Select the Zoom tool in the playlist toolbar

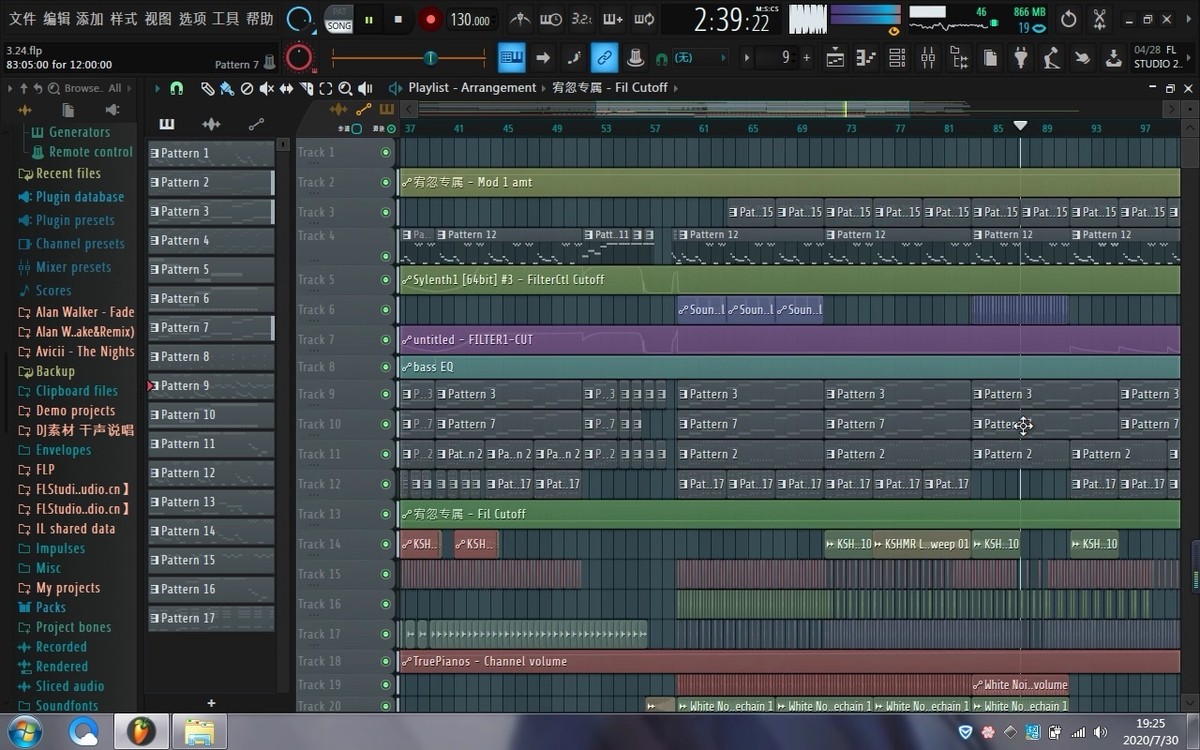[344, 87]
